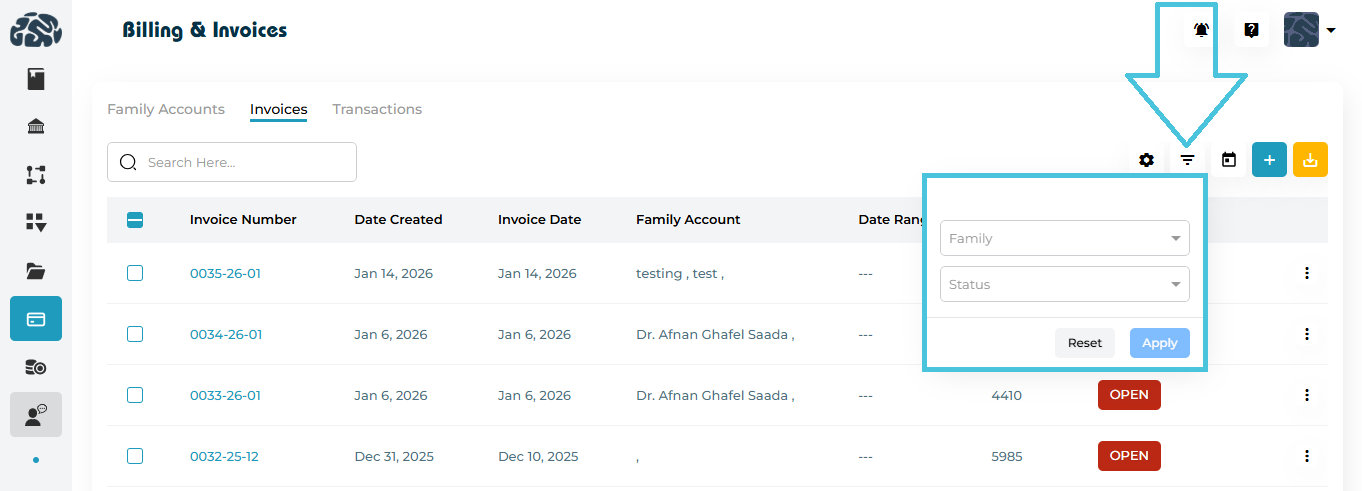1362x491 pixels.
Task: Switch to the Transactions tab
Action: pos(377,109)
